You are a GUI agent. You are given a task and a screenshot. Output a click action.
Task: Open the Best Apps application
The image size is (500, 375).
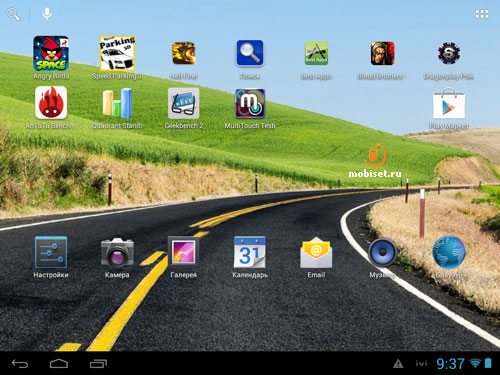(x=316, y=53)
